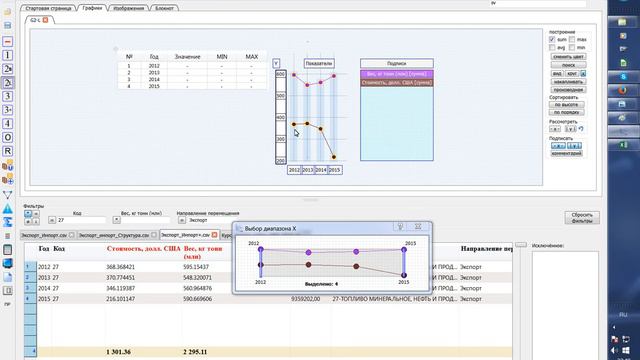Sort with the 'по порядку' button
640x360 pixels.
pyautogui.click(x=567, y=112)
